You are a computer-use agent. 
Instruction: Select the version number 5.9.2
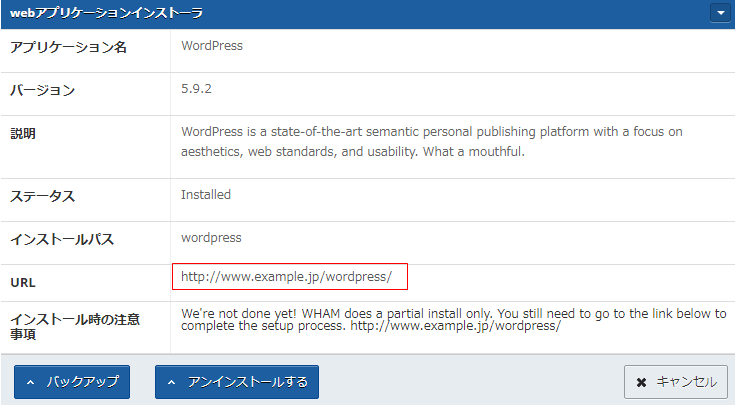click(x=196, y=89)
